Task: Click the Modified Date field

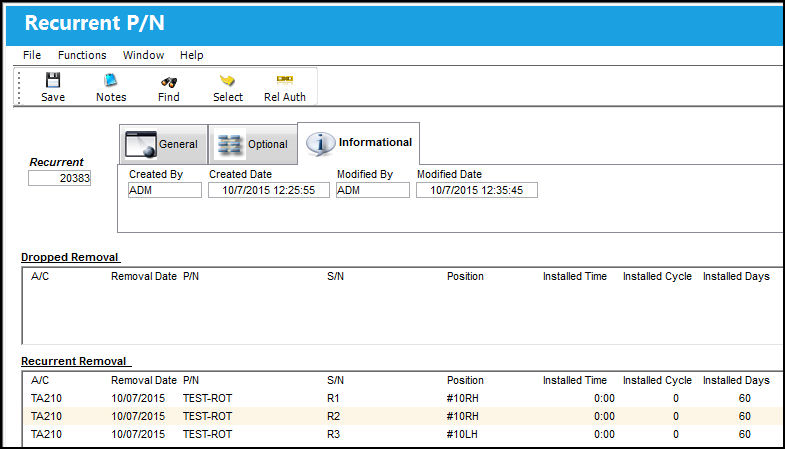Action: click(x=477, y=190)
